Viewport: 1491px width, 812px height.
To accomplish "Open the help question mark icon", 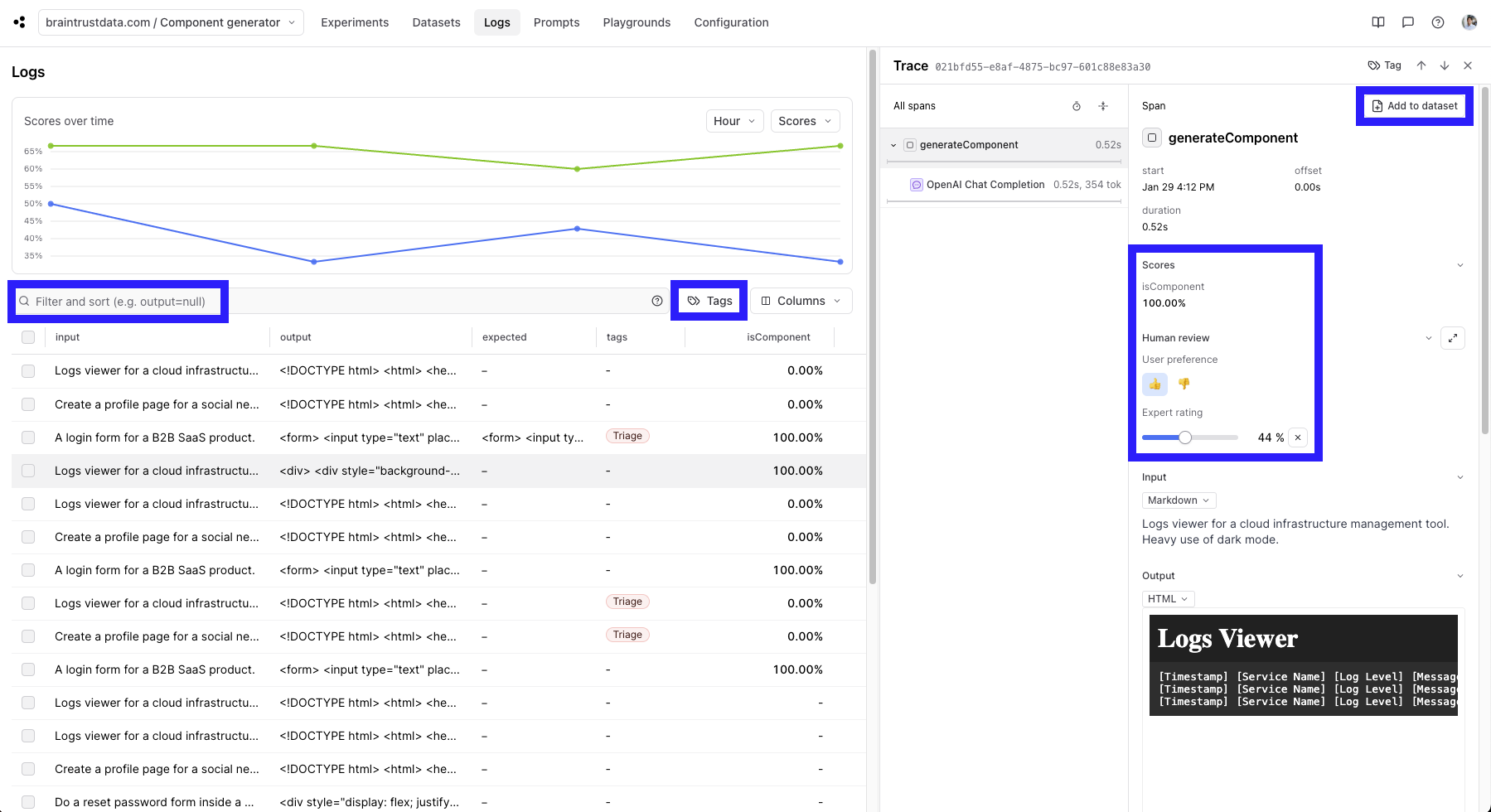I will (1437, 22).
